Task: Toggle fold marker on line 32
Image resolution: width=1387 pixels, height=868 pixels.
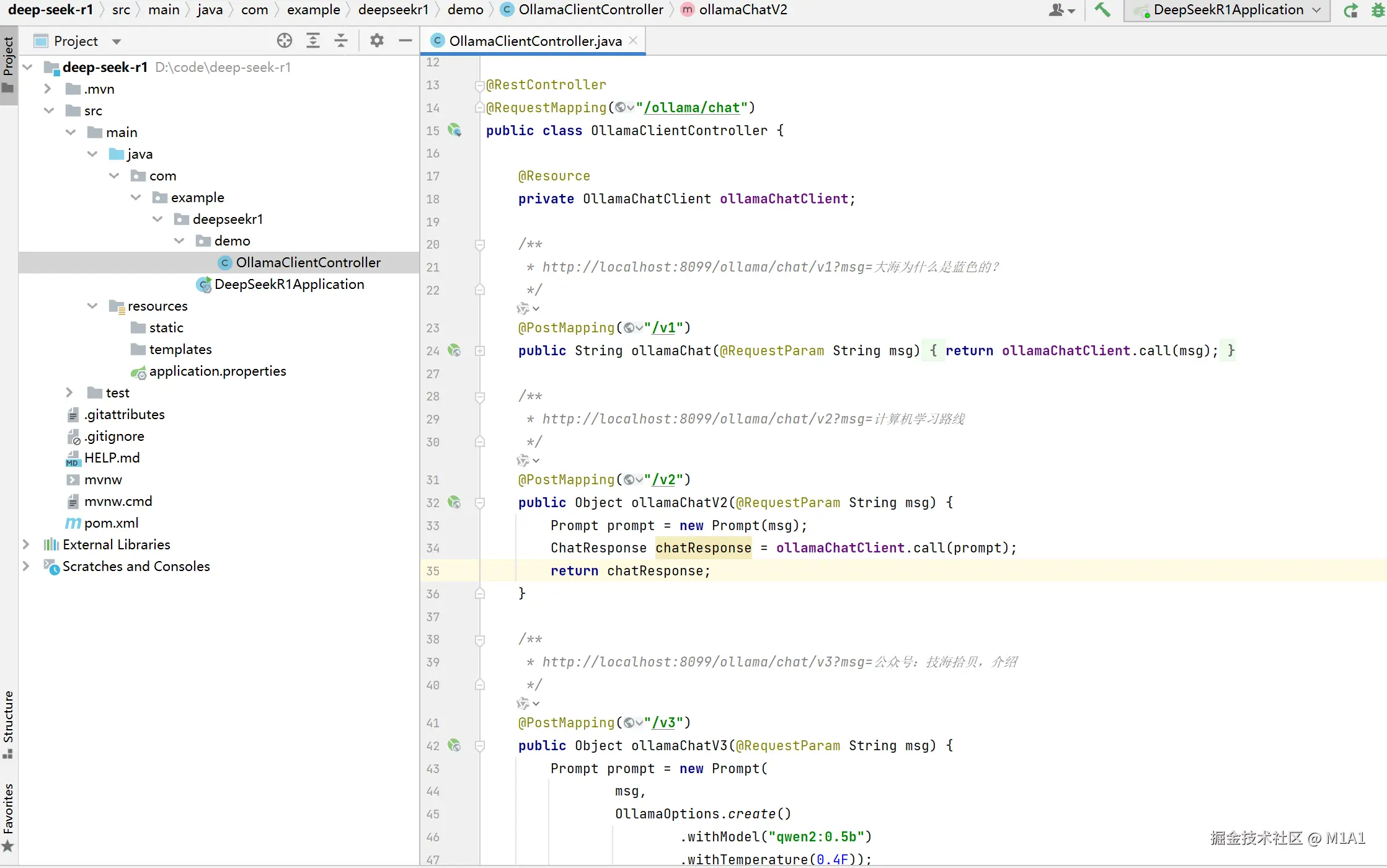Action: pos(480,503)
